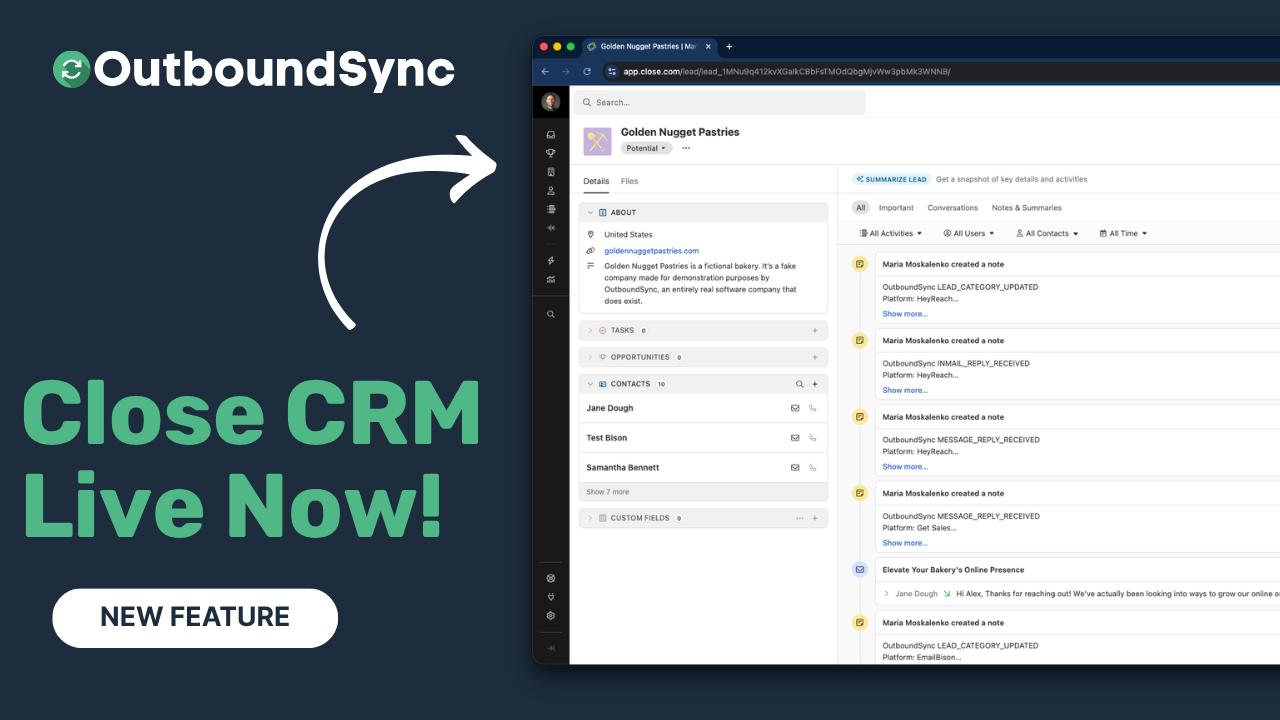1280x720 pixels.
Task: Toggle the All activities filter pill
Action: point(890,233)
